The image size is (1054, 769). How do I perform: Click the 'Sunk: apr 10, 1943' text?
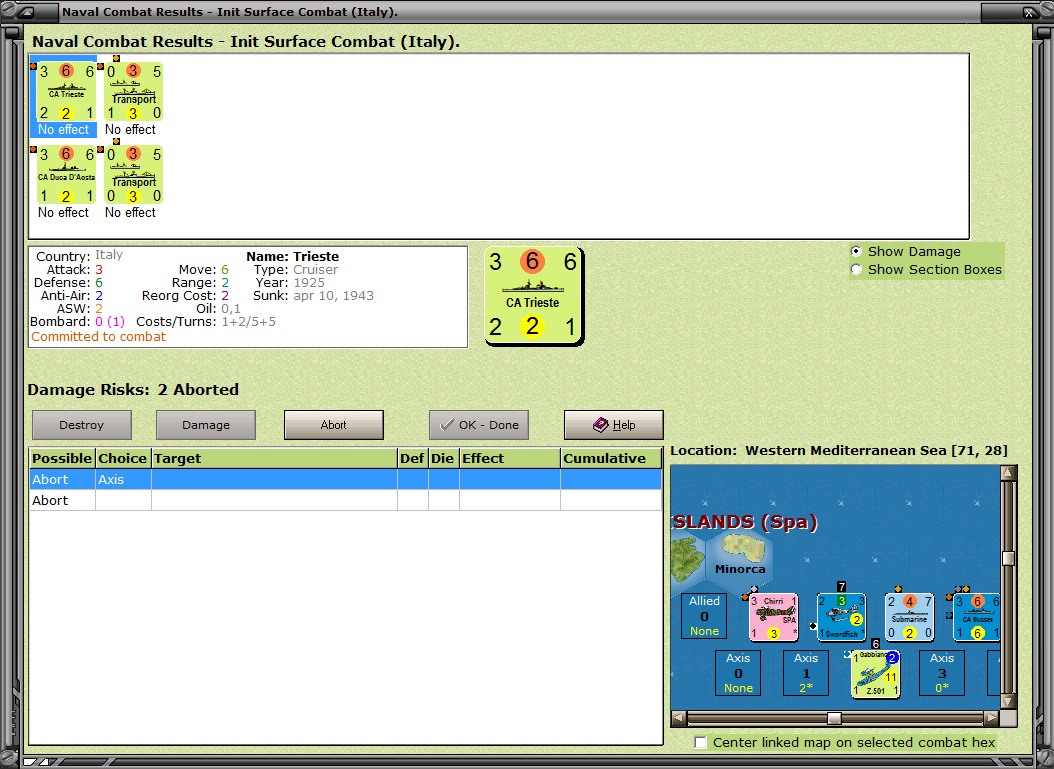(x=313, y=296)
